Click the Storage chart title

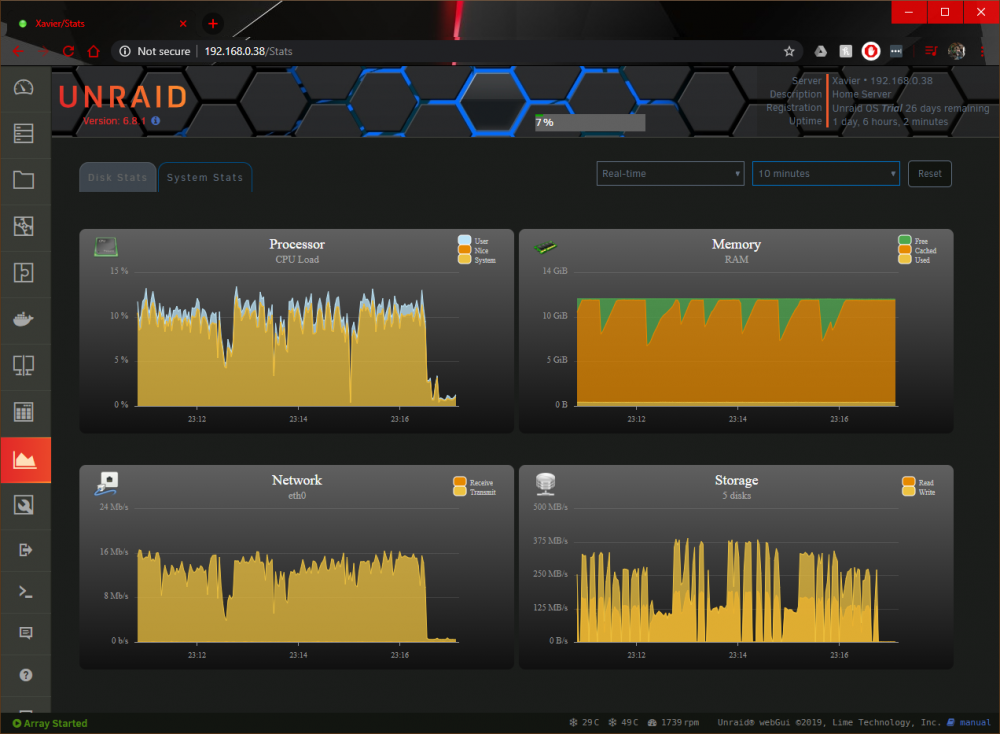736,480
